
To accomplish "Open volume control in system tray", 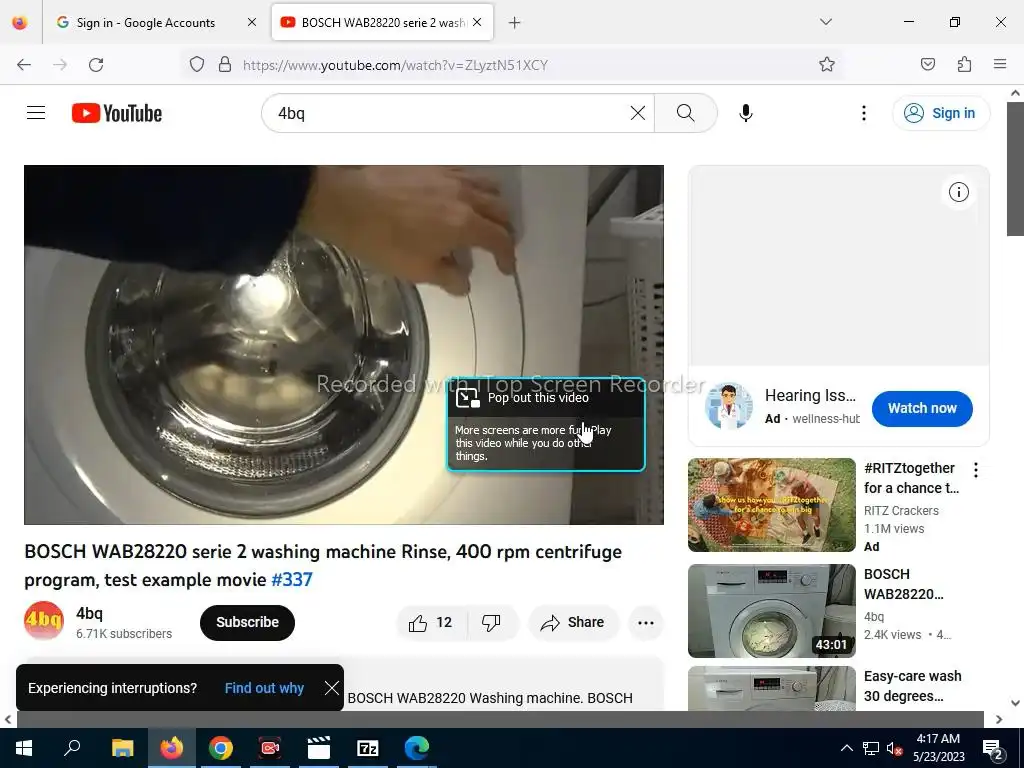I will tap(894, 748).
